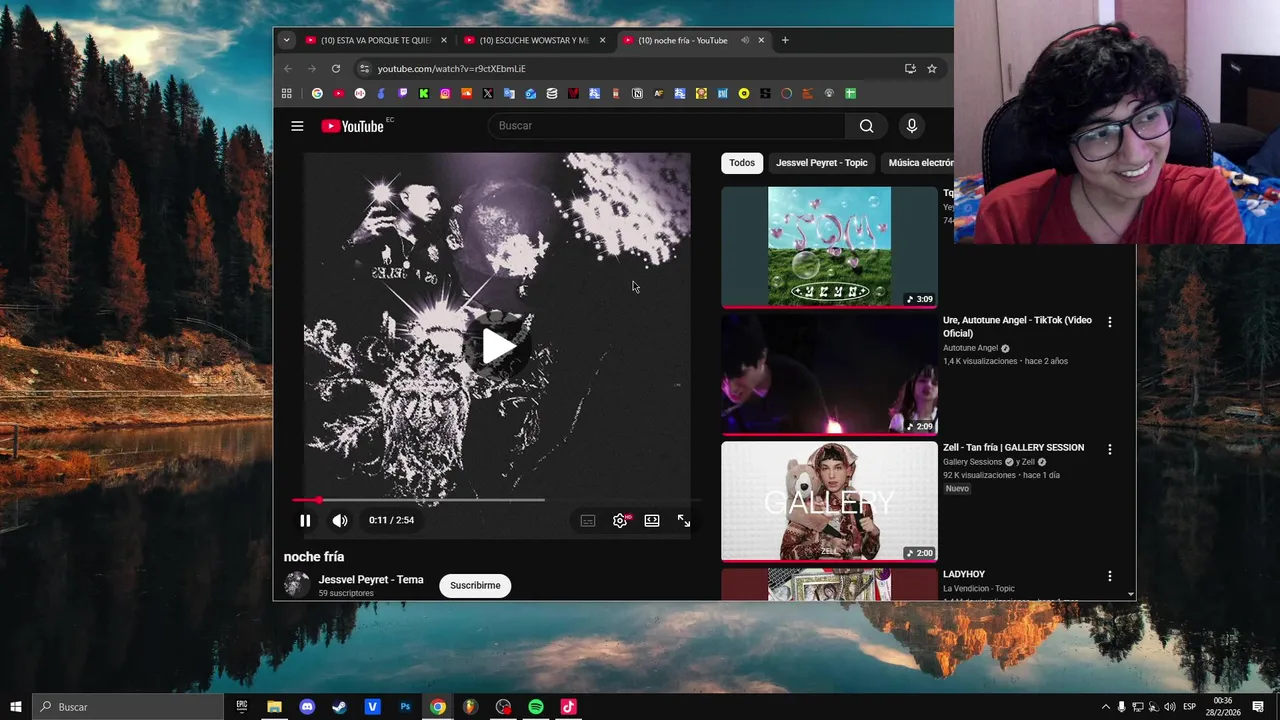Show hidden system tray icons chevron
Screen dimensions: 1280x720
(x=1105, y=707)
